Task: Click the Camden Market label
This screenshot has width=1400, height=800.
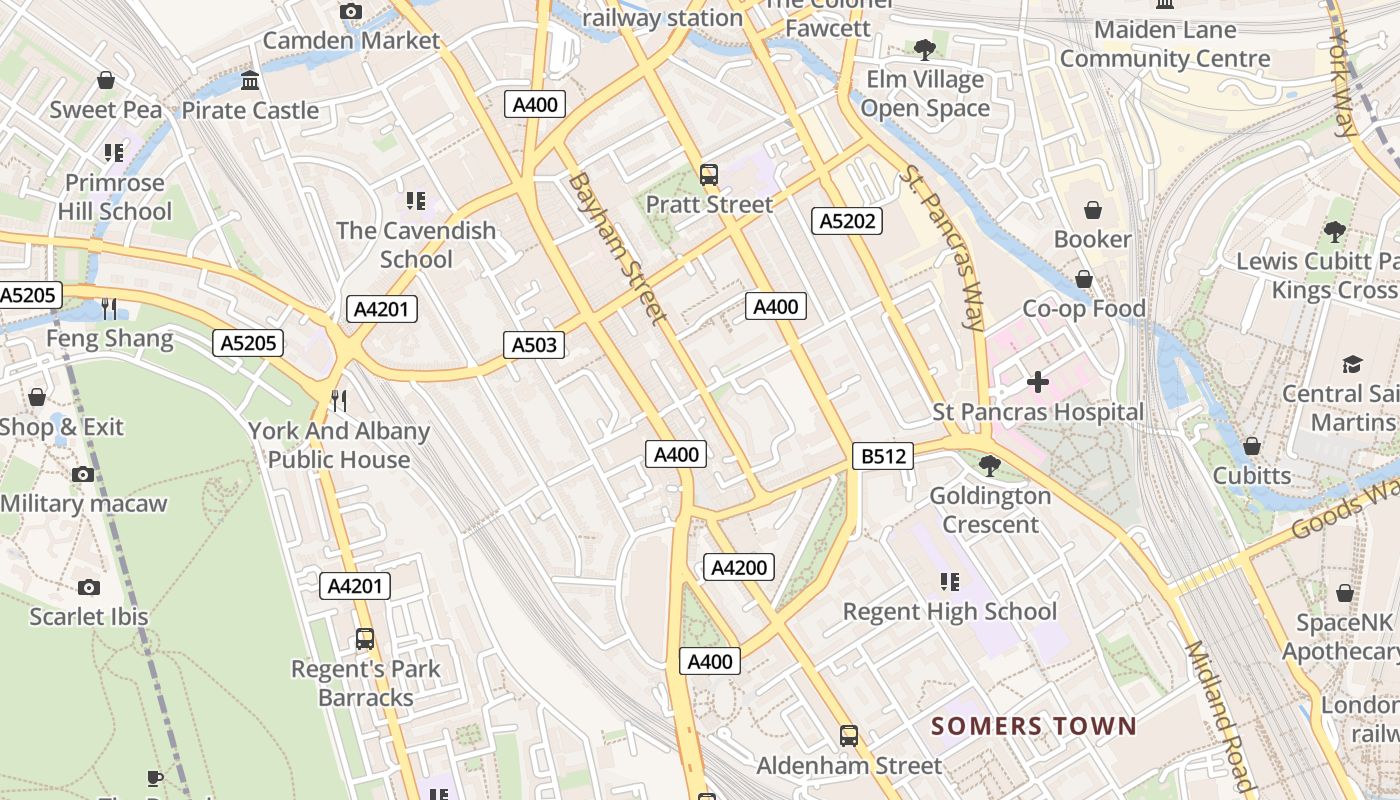Action: pos(351,41)
